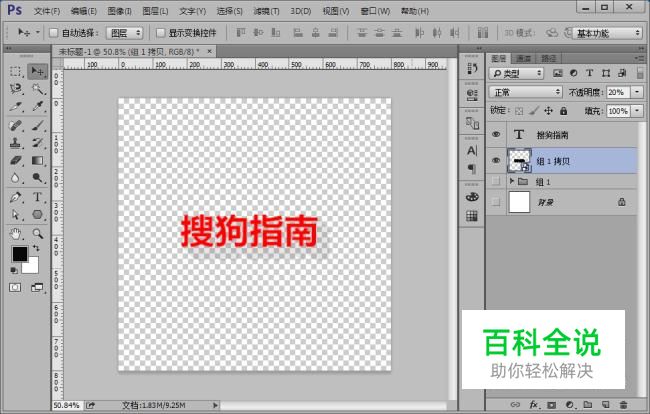Viewport: 650px width, 414px height.
Task: Open the 基本功能 workspace dropdown
Action: pyautogui.click(x=608, y=33)
